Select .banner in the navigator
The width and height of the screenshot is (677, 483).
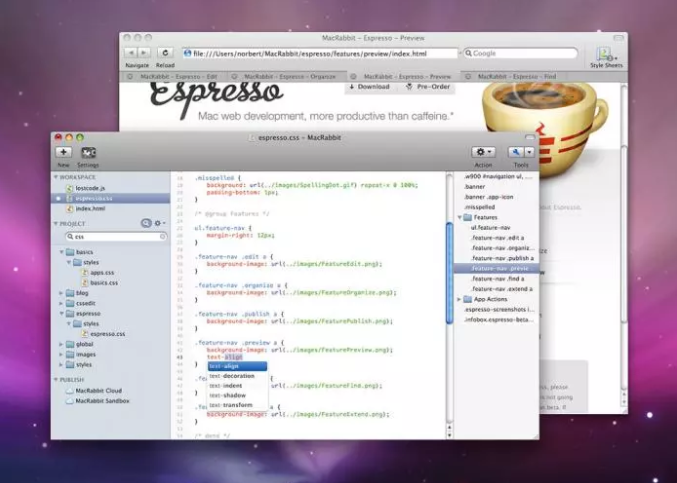click(x=475, y=186)
